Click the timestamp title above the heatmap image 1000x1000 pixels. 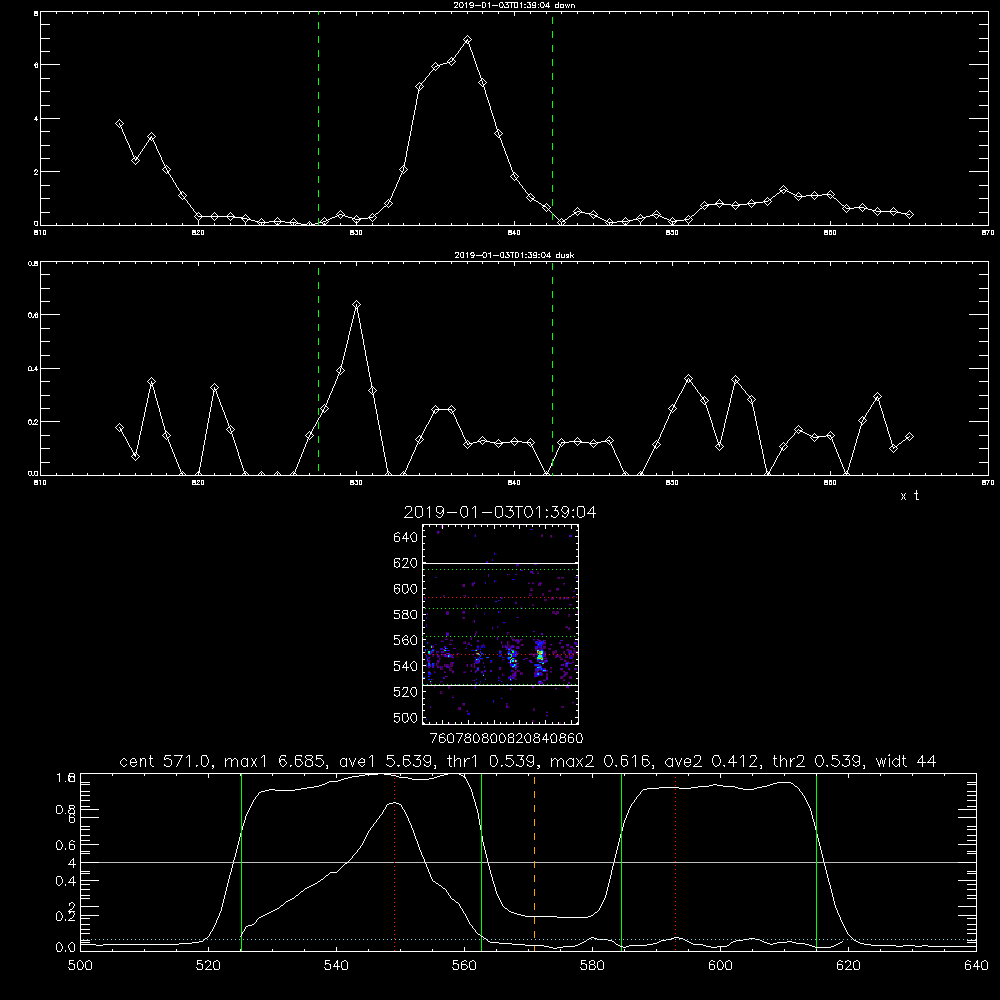pyautogui.click(x=500, y=512)
